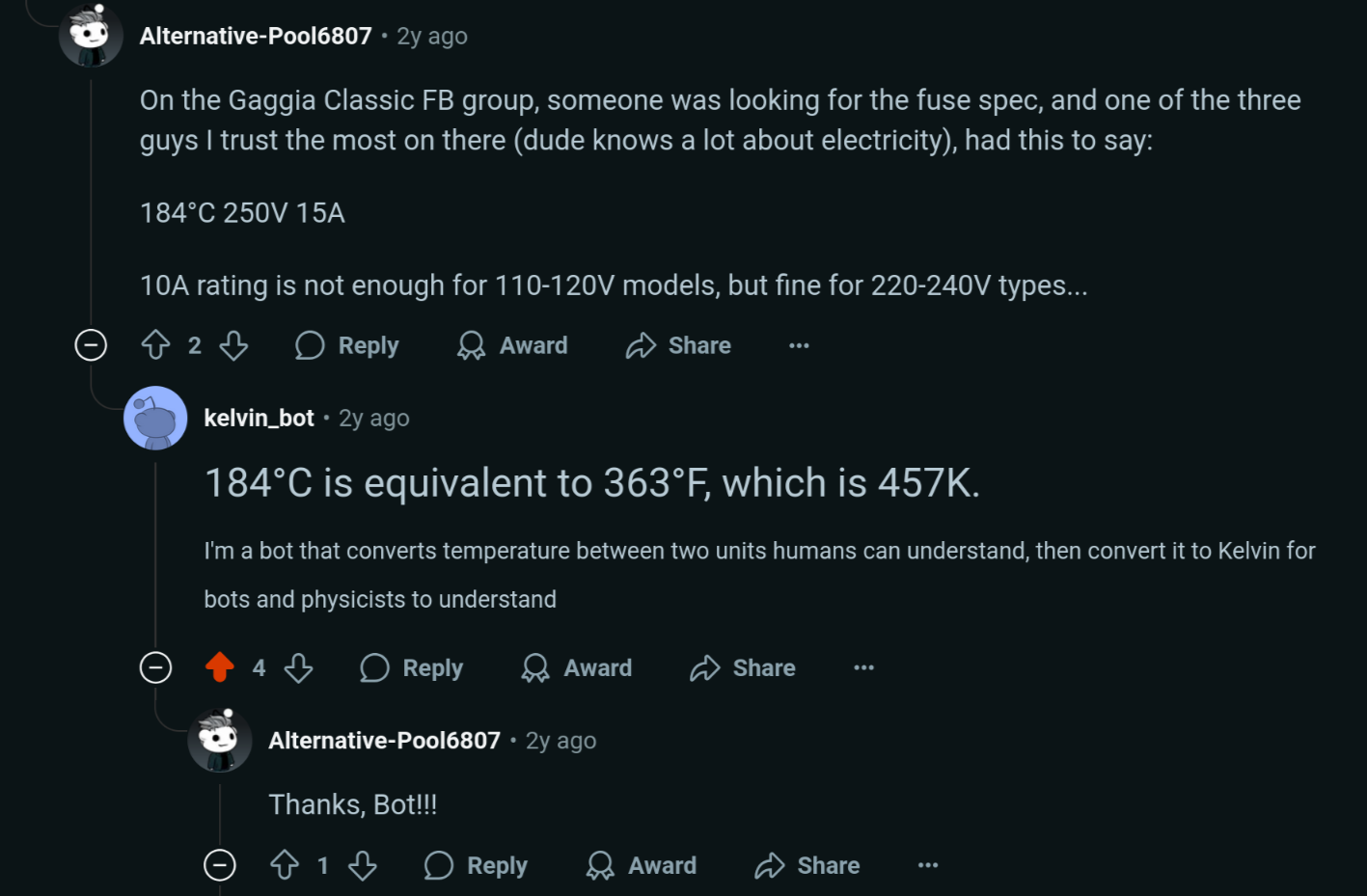Open kelvin_bot's user profile link
The height and width of the screenshot is (896, 1367).
(259, 418)
